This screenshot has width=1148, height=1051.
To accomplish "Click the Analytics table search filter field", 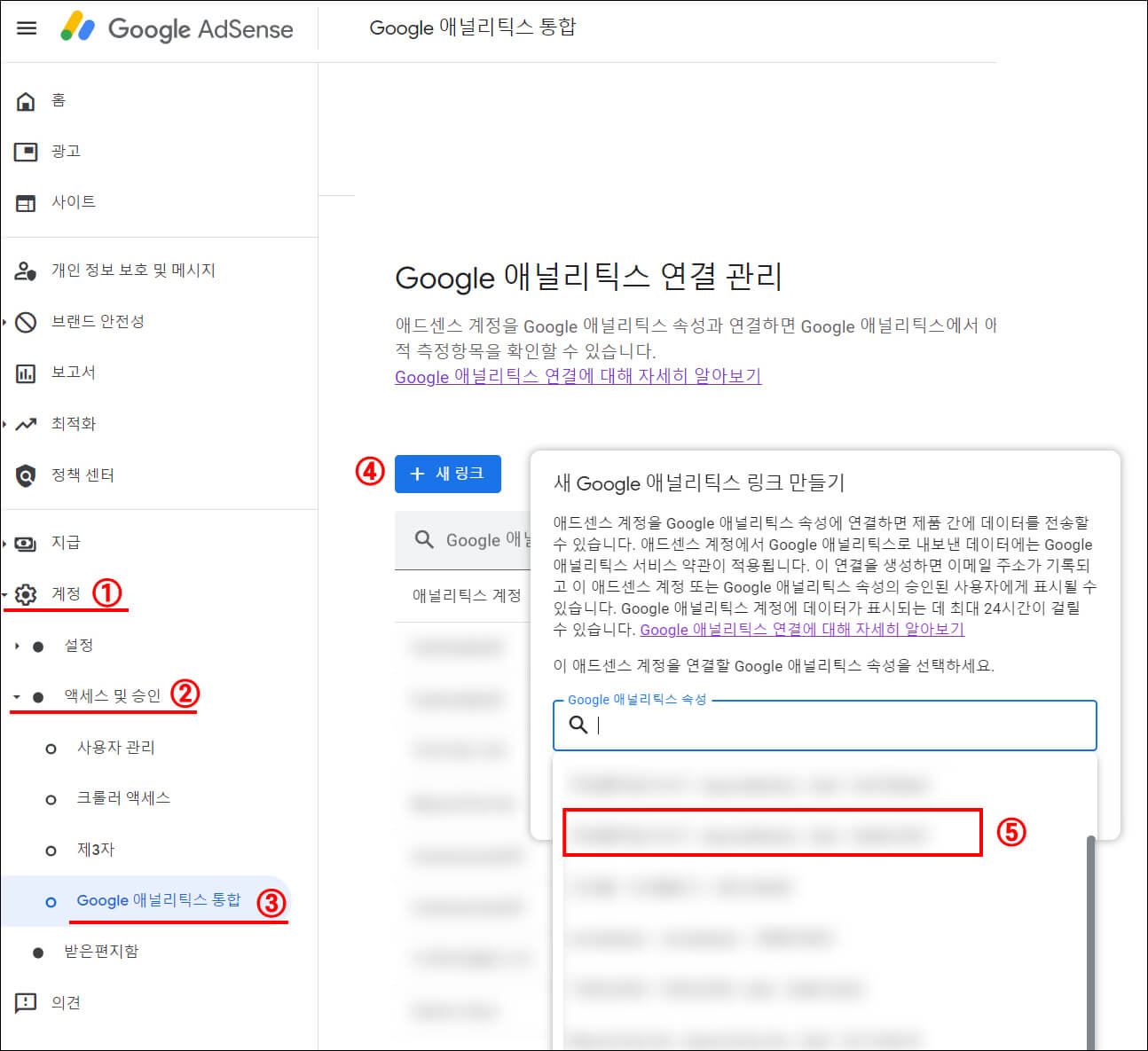I will click(x=462, y=540).
